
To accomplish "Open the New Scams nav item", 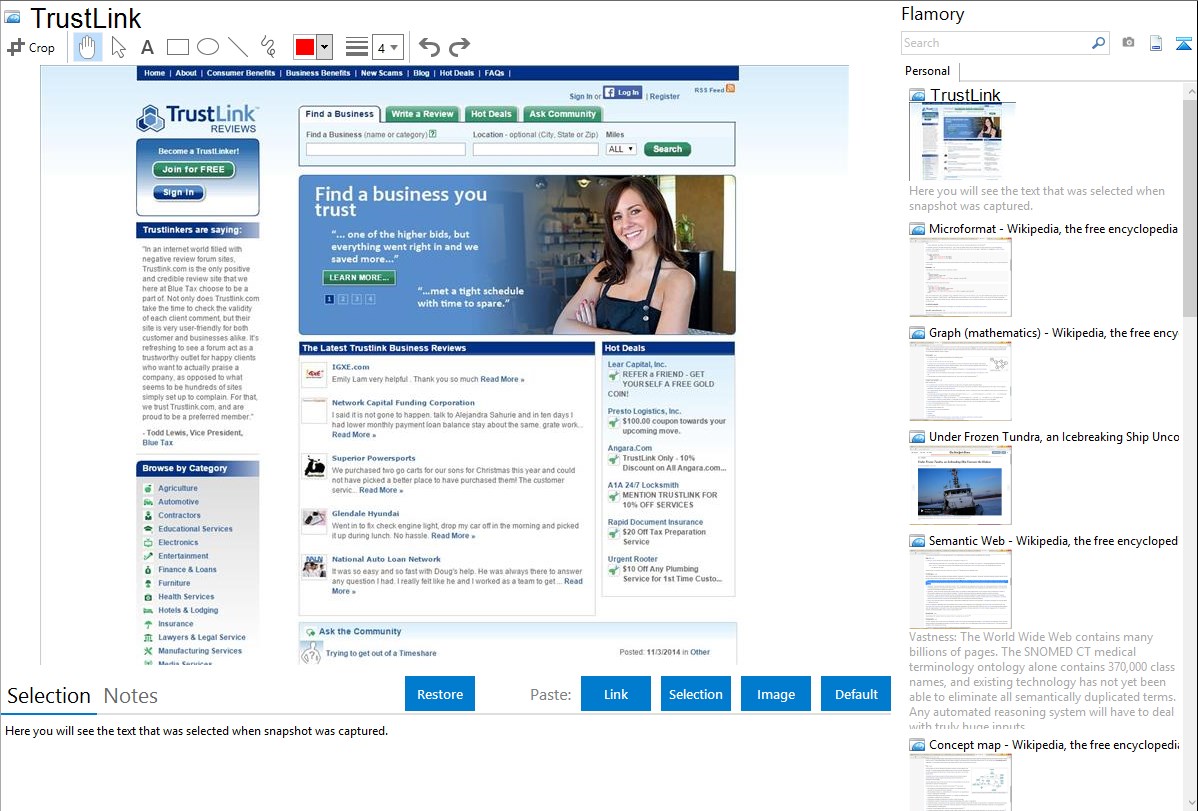I will coord(381,73).
